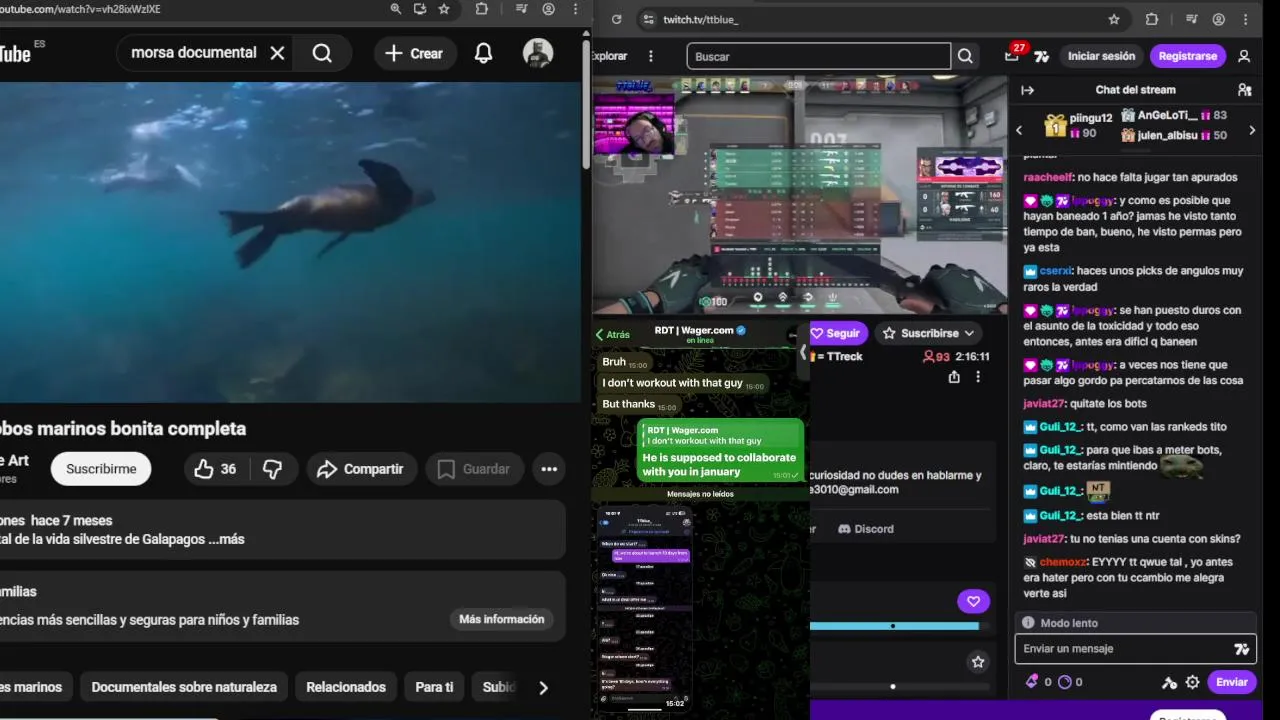
Task: Follow the channel with Seguir
Action: [x=838, y=333]
